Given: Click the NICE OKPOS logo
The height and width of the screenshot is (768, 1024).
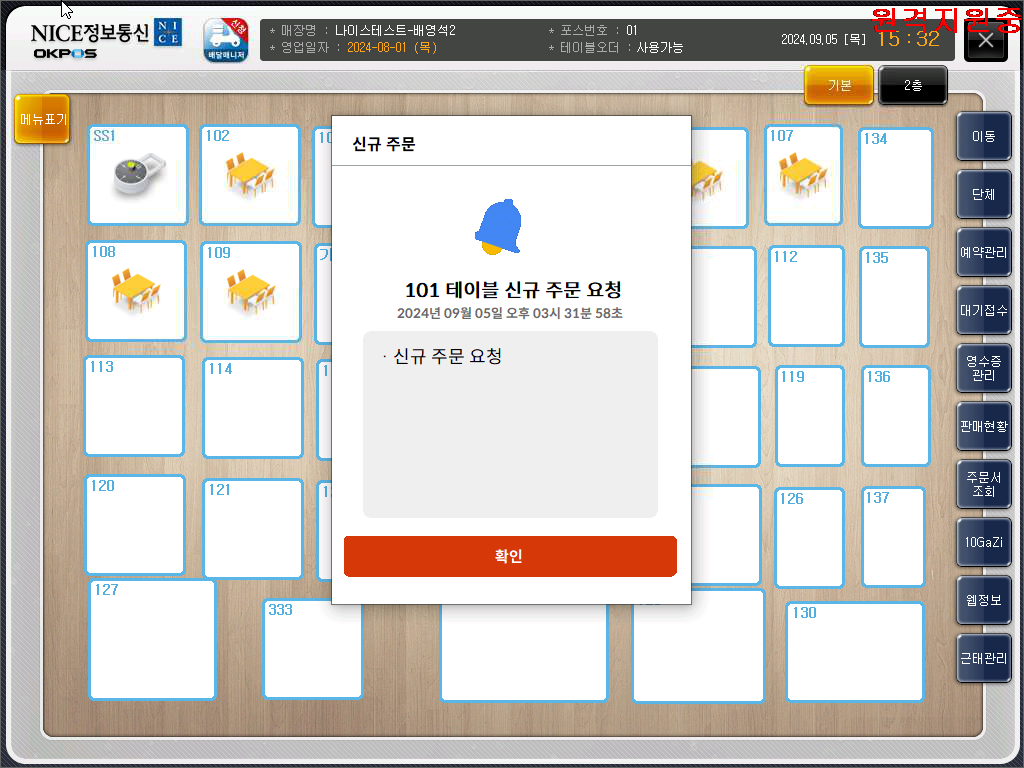Looking at the screenshot, I should 106,40.
